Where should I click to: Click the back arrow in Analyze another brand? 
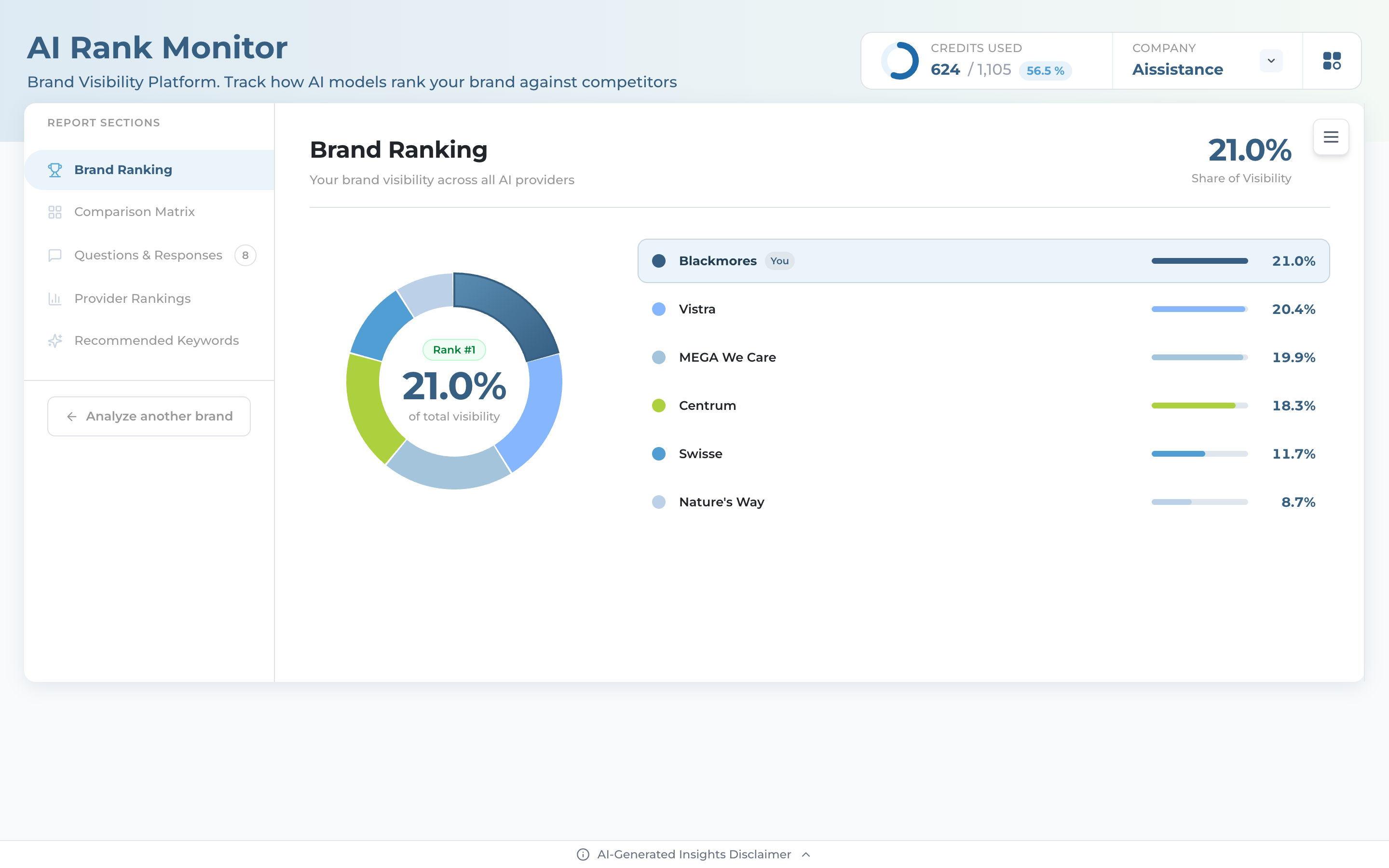(x=72, y=417)
